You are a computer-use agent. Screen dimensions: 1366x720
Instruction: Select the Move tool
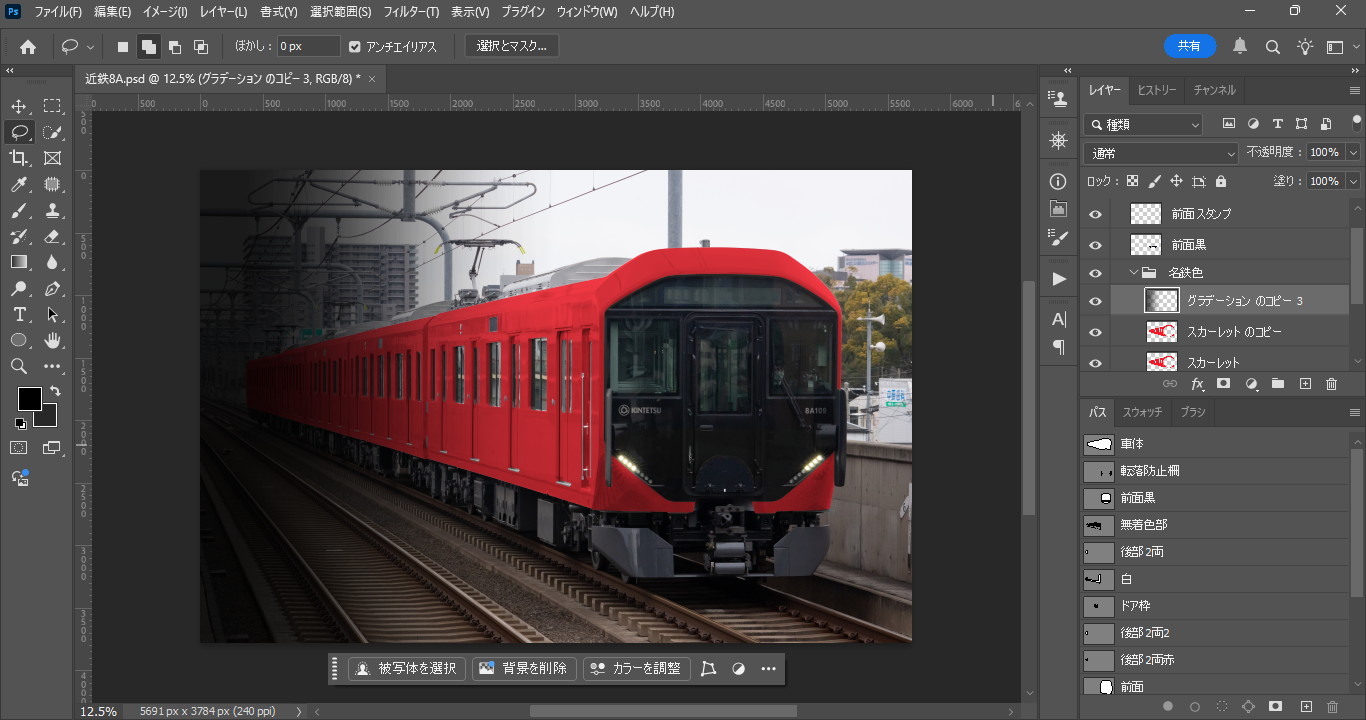coord(19,106)
